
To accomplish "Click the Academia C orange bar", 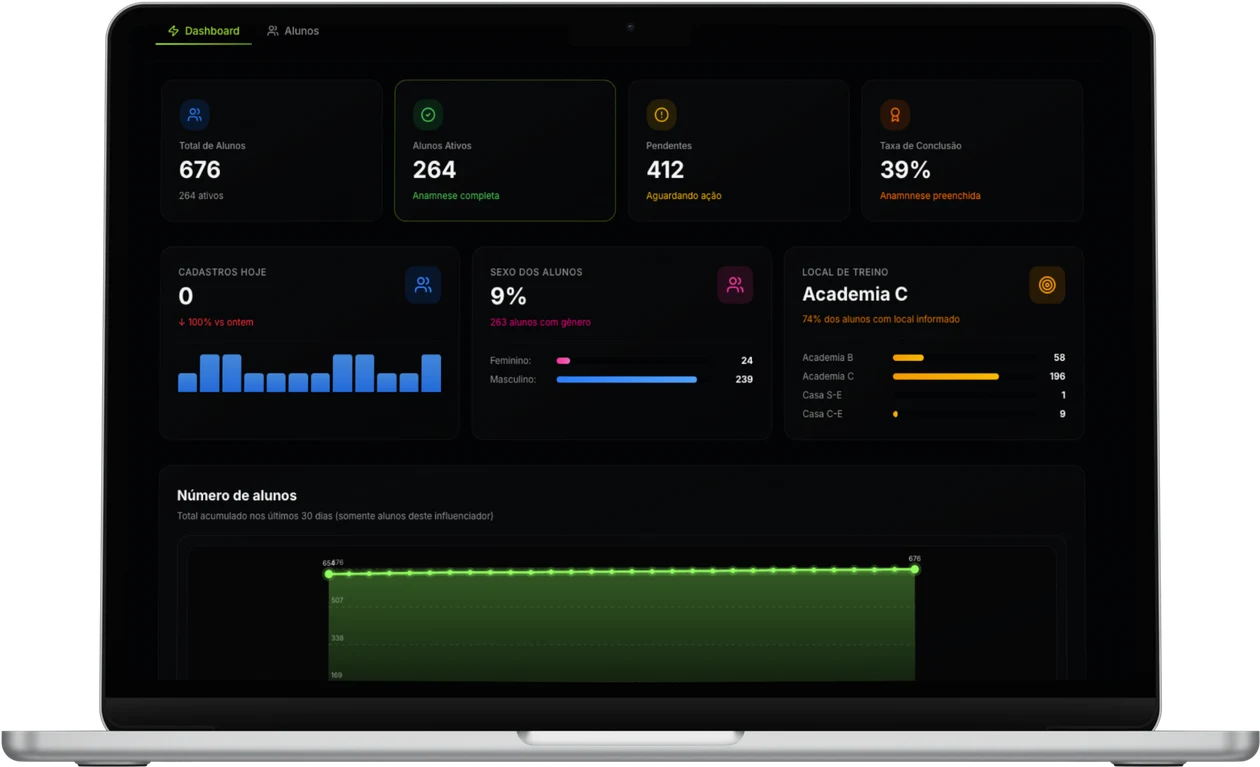I will coord(946,377).
